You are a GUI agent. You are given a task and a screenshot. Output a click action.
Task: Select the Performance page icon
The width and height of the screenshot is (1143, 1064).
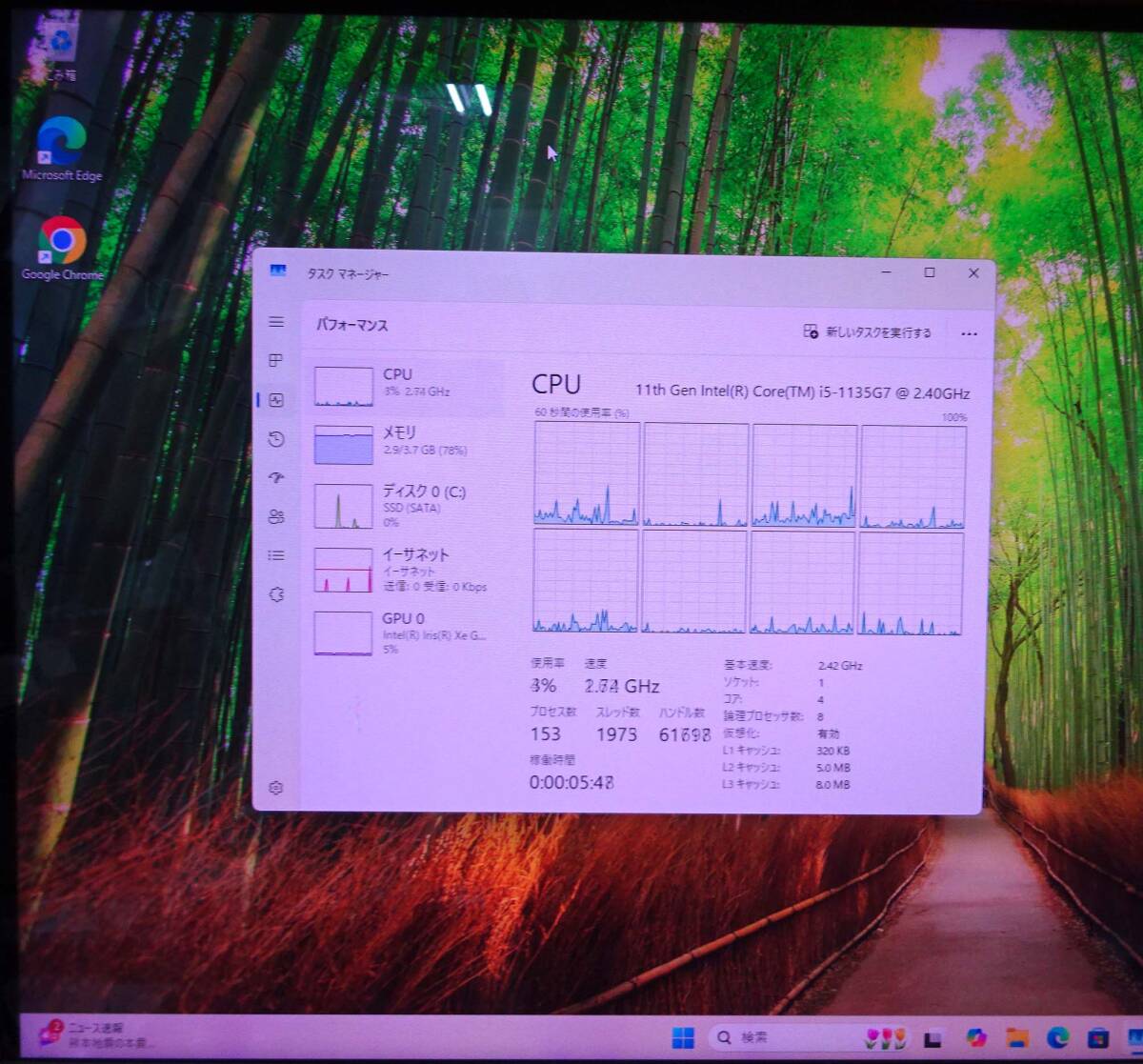point(276,400)
